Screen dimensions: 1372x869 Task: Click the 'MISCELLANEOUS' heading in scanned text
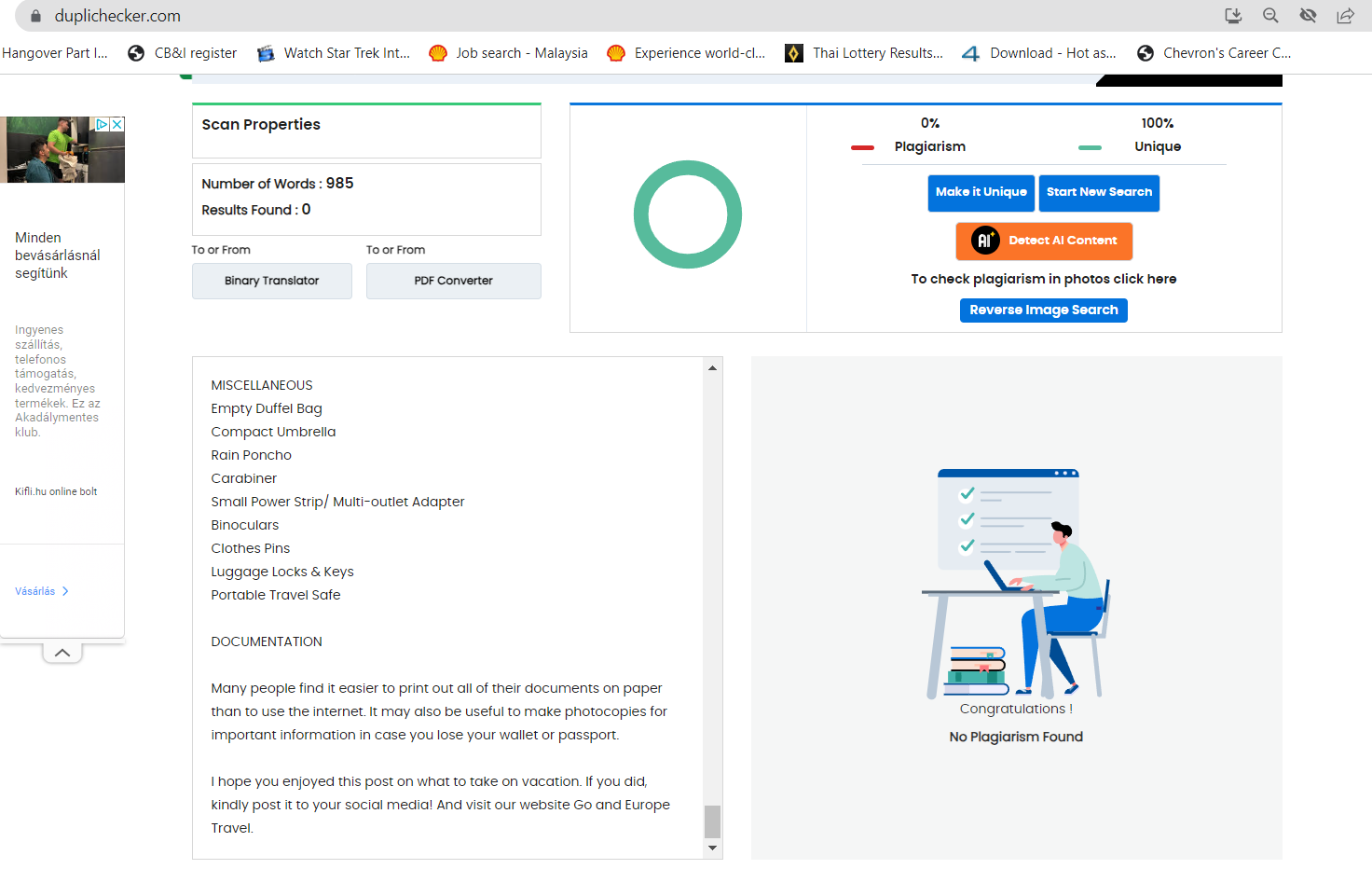coord(262,385)
